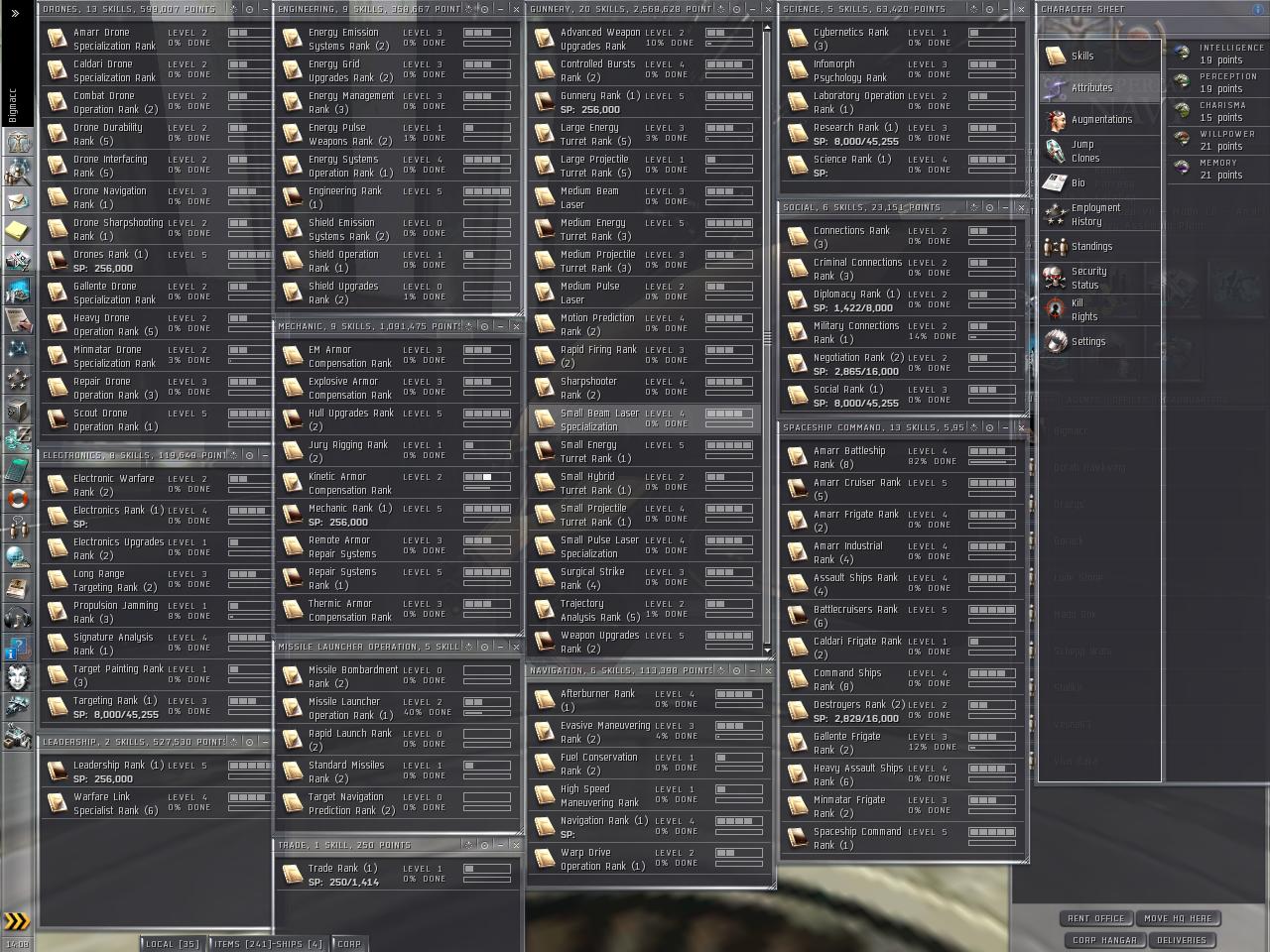
Task: Open the lifebuoy help icon in the sidebar
Action: pos(18,498)
